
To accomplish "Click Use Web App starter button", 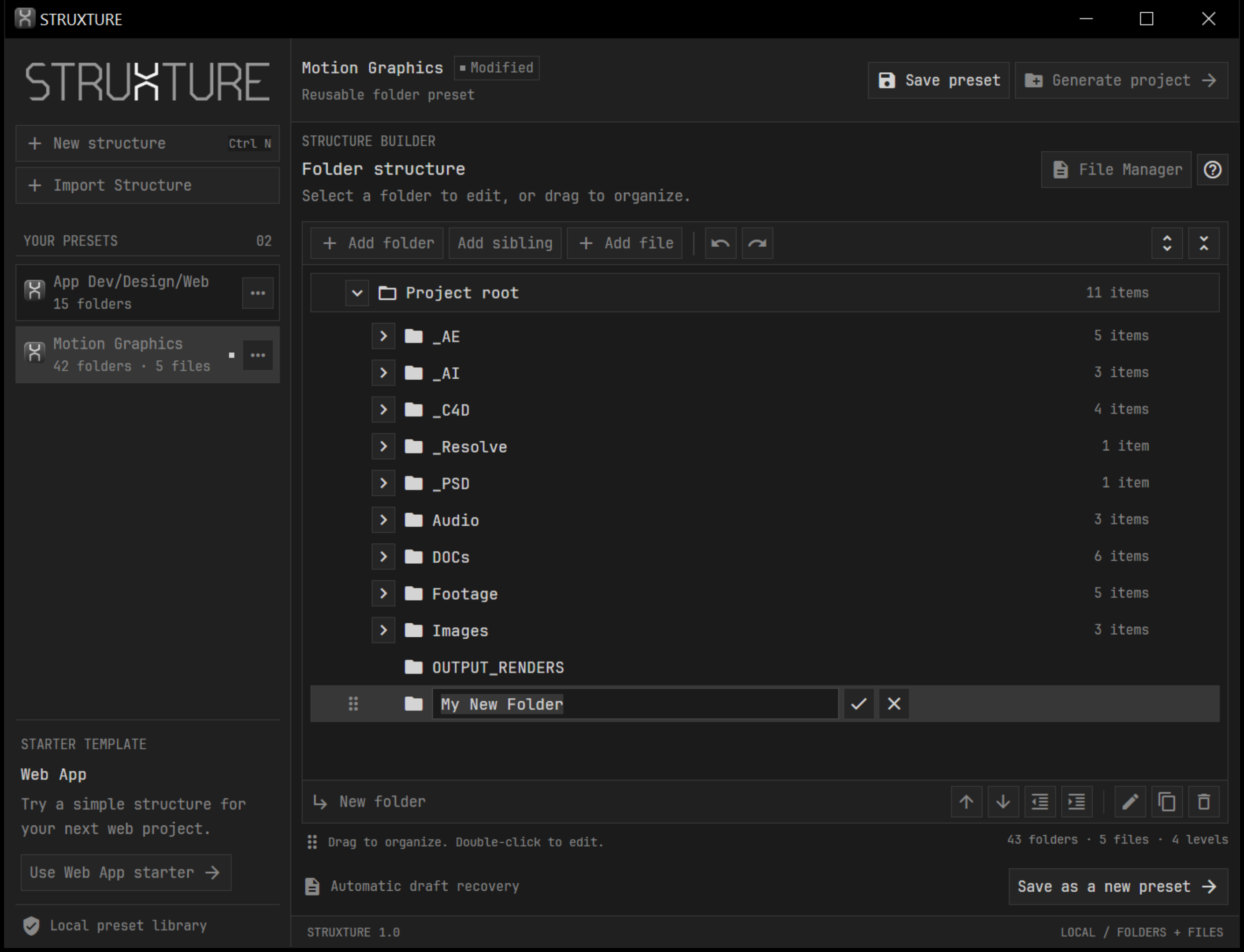I will click(x=126, y=873).
